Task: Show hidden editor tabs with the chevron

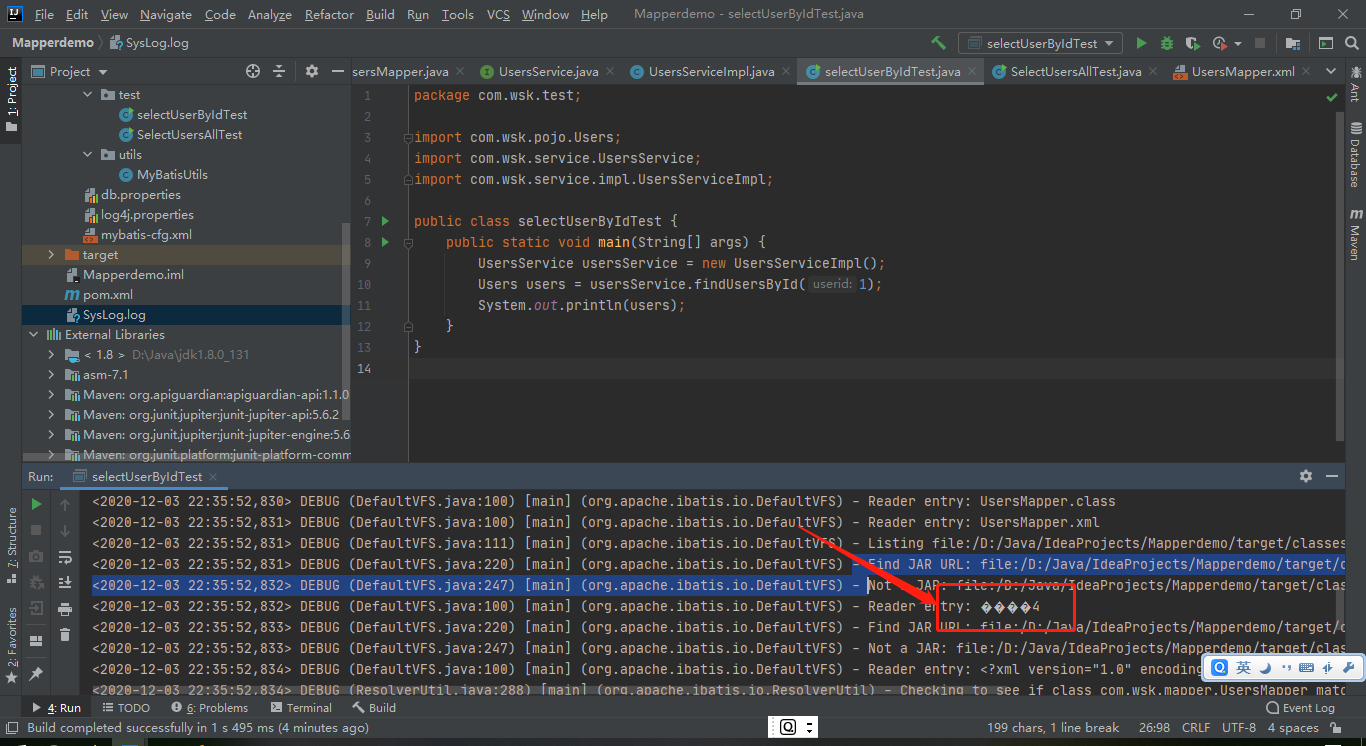Action: 1331,71
